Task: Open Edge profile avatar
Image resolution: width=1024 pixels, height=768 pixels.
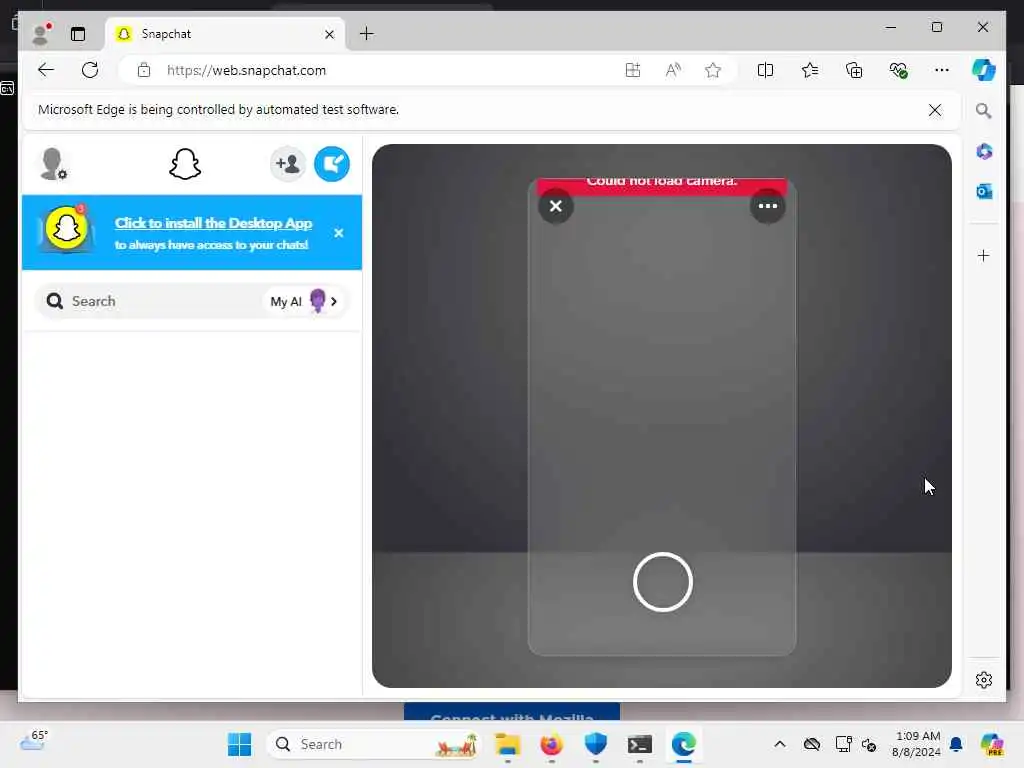Action: pyautogui.click(x=41, y=34)
